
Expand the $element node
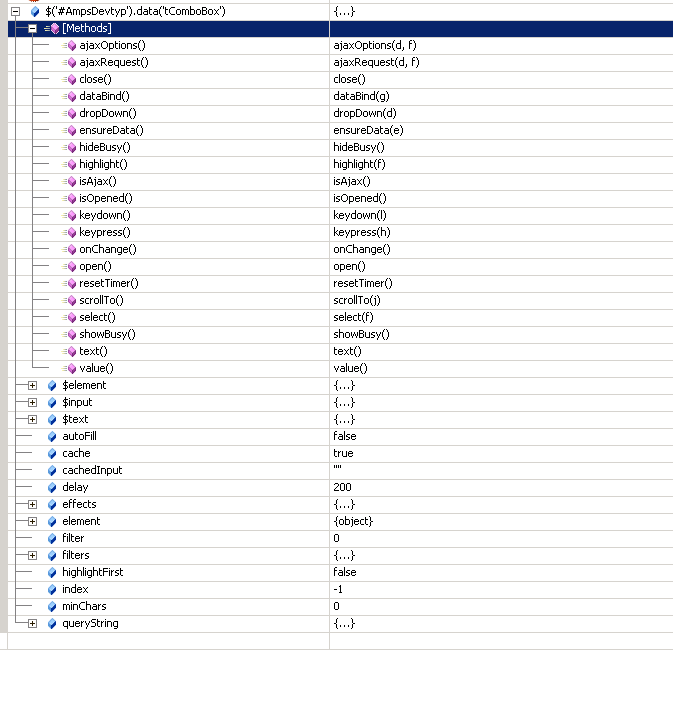pos(32,385)
